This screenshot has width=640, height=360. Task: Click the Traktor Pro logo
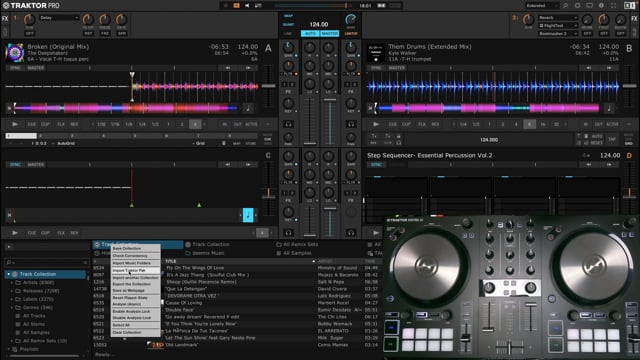pos(31,6)
